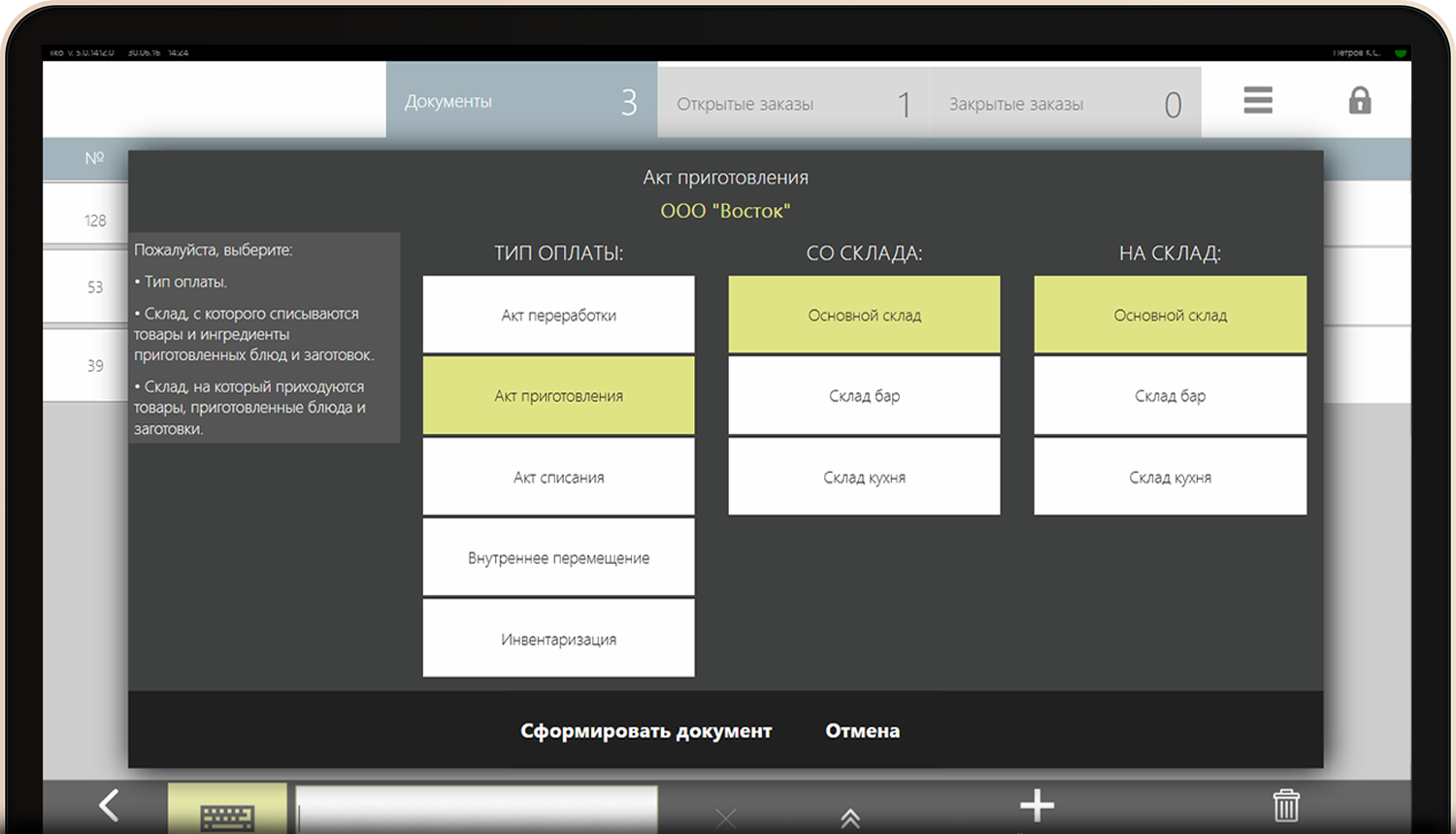Toggle the on-screen keyboard icon

(x=227, y=809)
